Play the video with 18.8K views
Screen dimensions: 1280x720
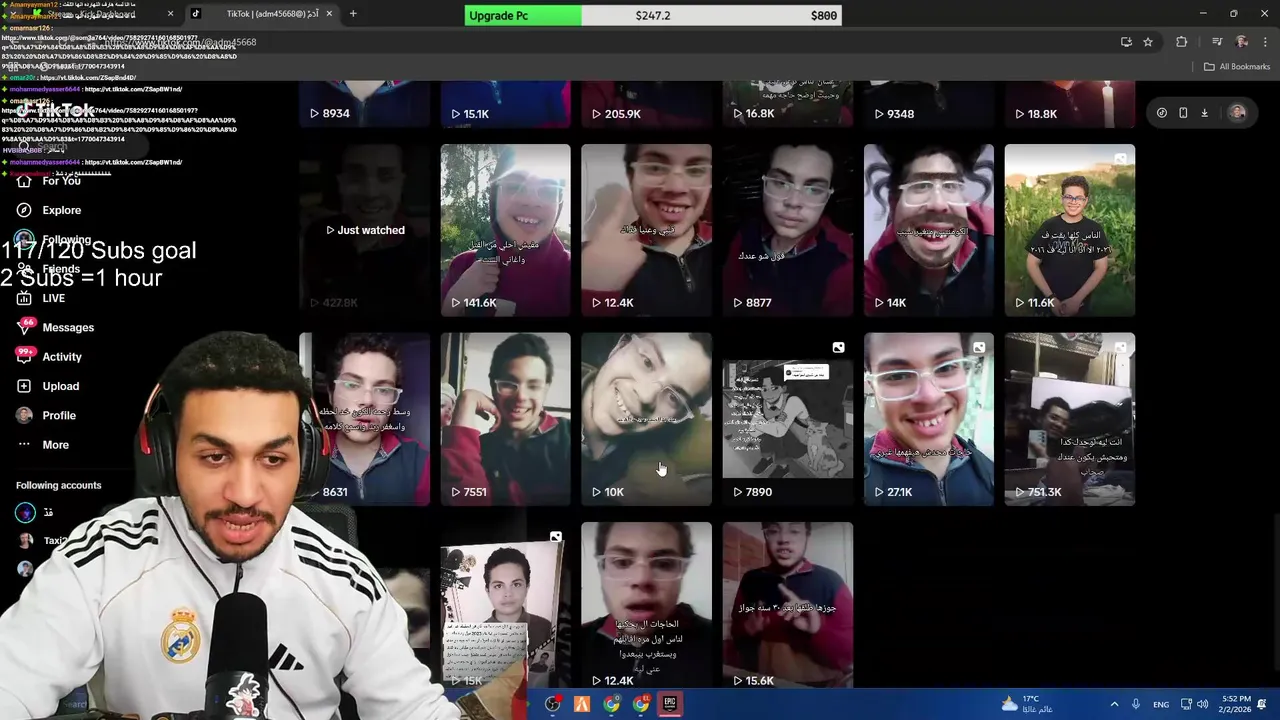(x=1070, y=104)
